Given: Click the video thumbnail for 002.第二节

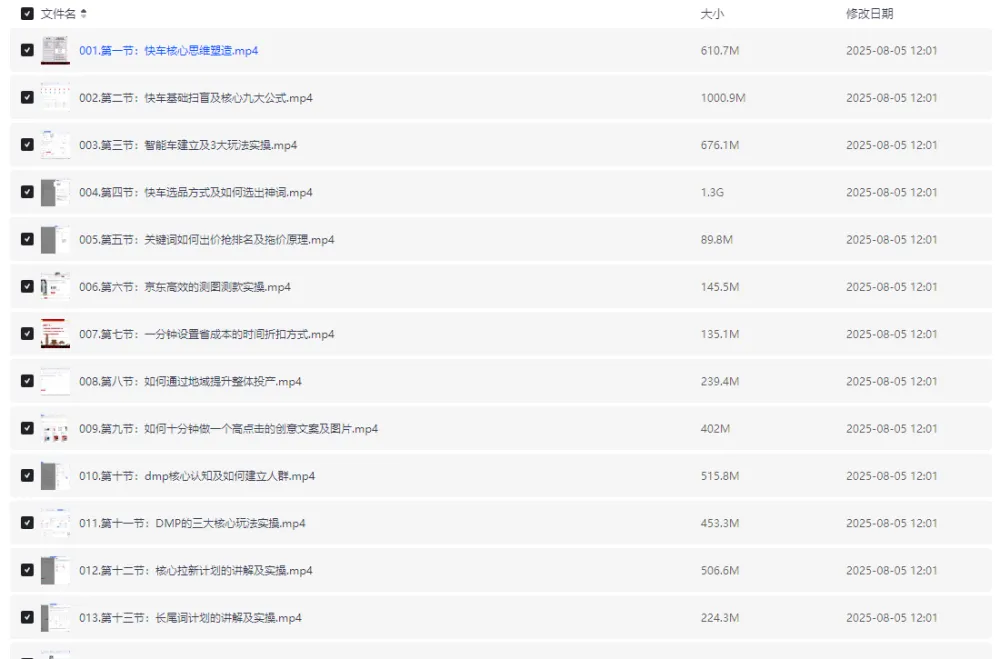Looking at the screenshot, I should (55, 98).
